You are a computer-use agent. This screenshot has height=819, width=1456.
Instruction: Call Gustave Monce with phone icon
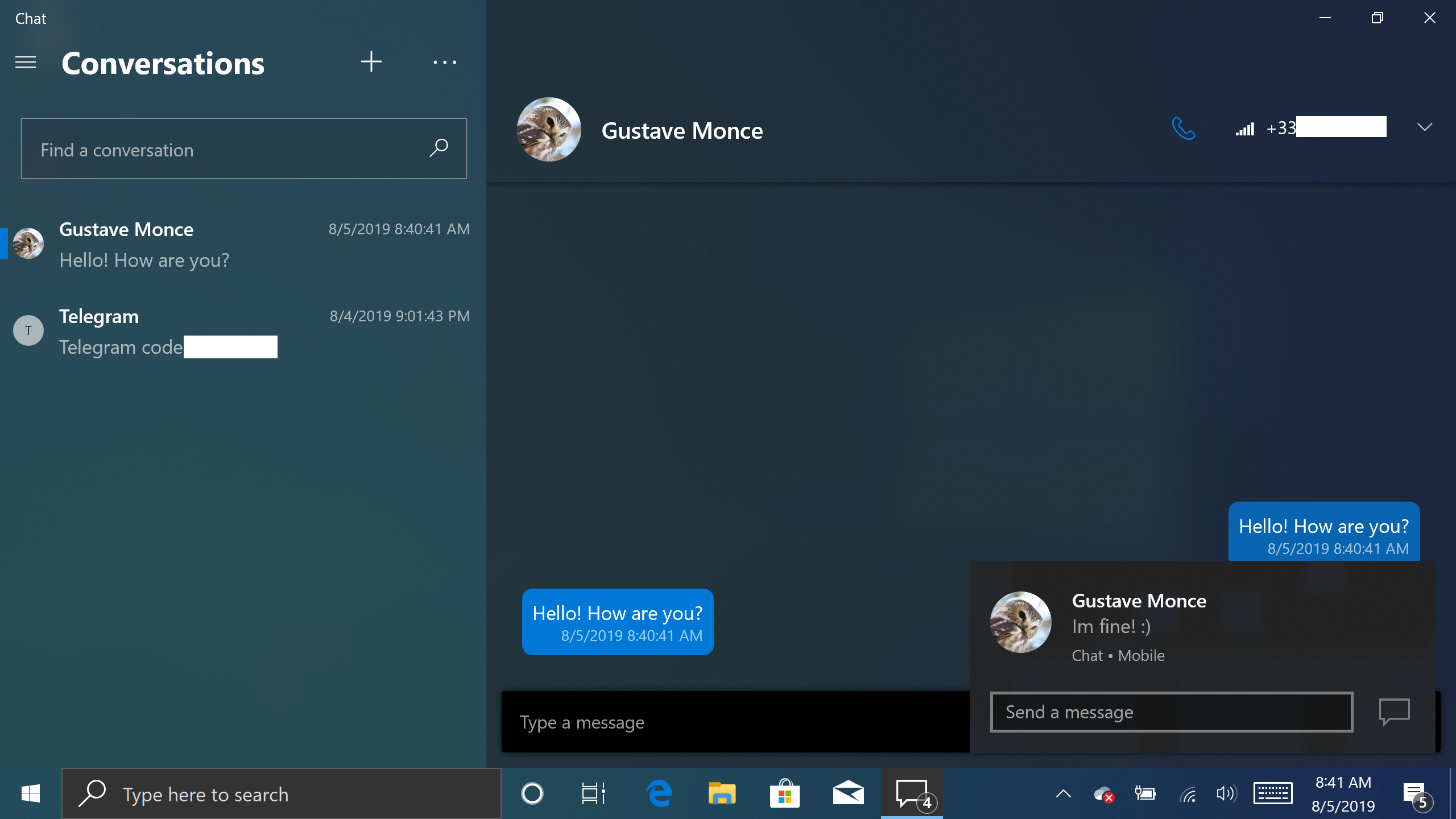point(1183,129)
